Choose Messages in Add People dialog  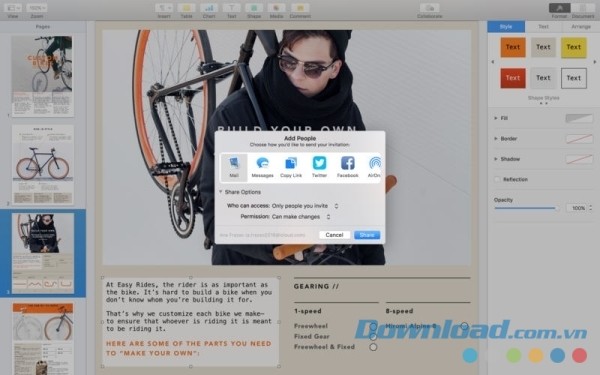pyautogui.click(x=262, y=167)
